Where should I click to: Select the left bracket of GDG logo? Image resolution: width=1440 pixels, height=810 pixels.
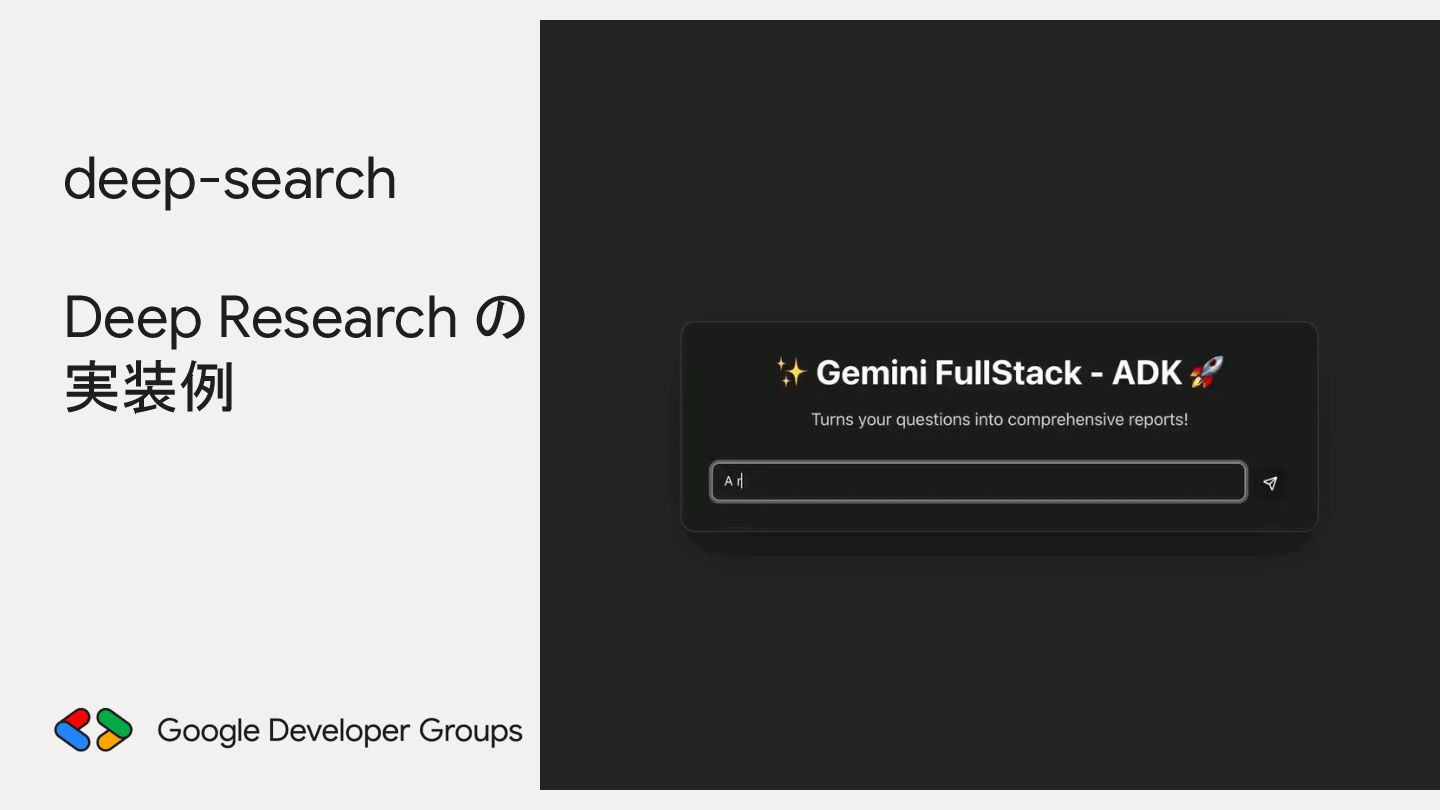(x=73, y=730)
